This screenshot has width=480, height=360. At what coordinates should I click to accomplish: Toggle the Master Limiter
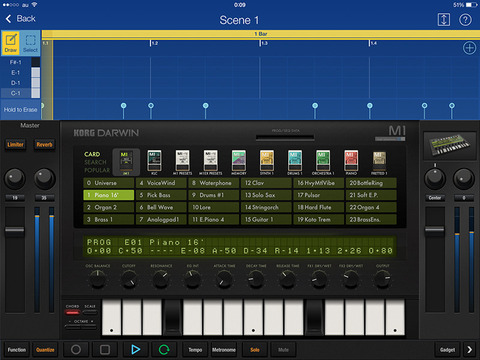click(x=15, y=144)
